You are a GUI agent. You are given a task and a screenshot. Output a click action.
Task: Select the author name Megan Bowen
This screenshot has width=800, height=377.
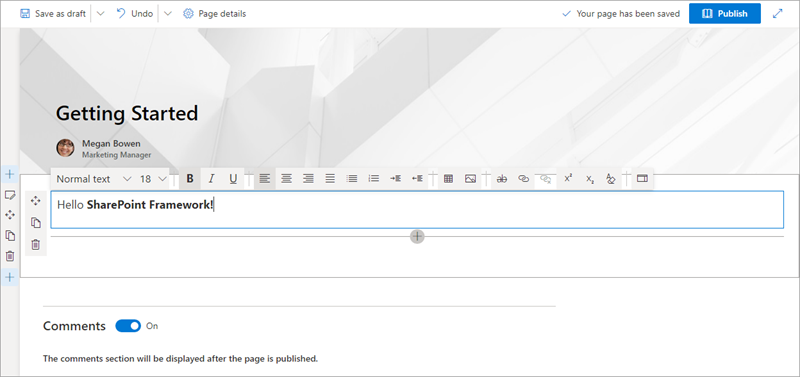111,143
